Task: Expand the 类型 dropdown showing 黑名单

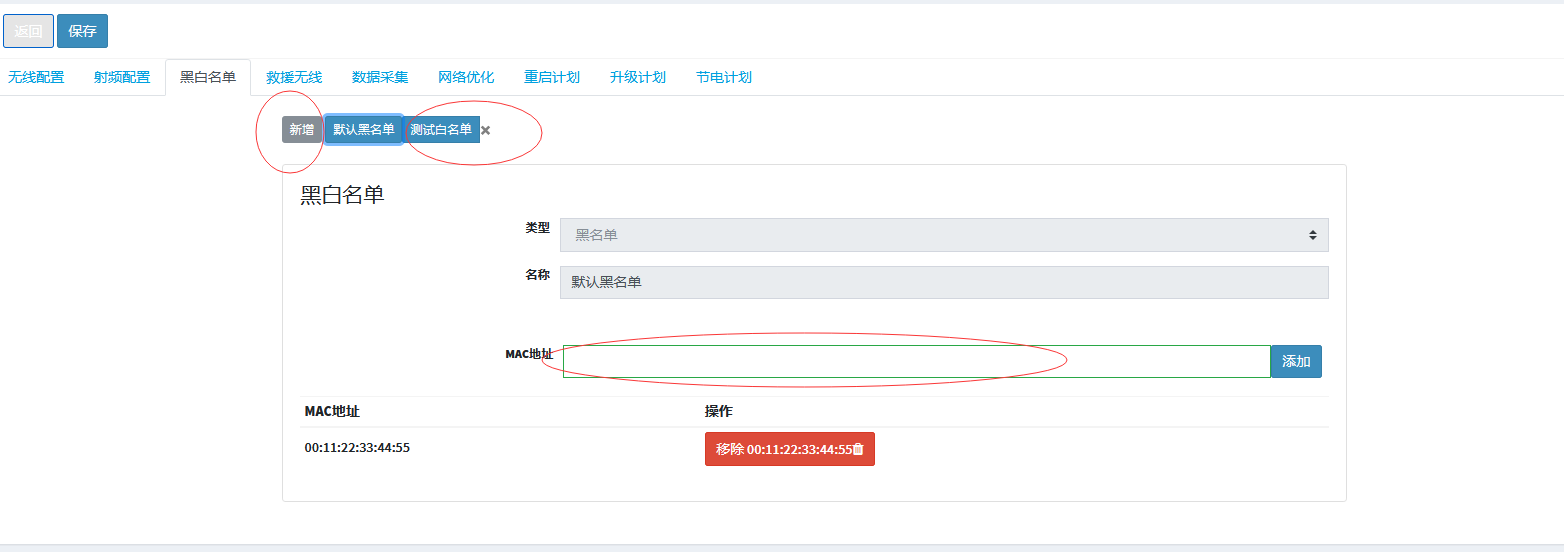Action: 944,235
